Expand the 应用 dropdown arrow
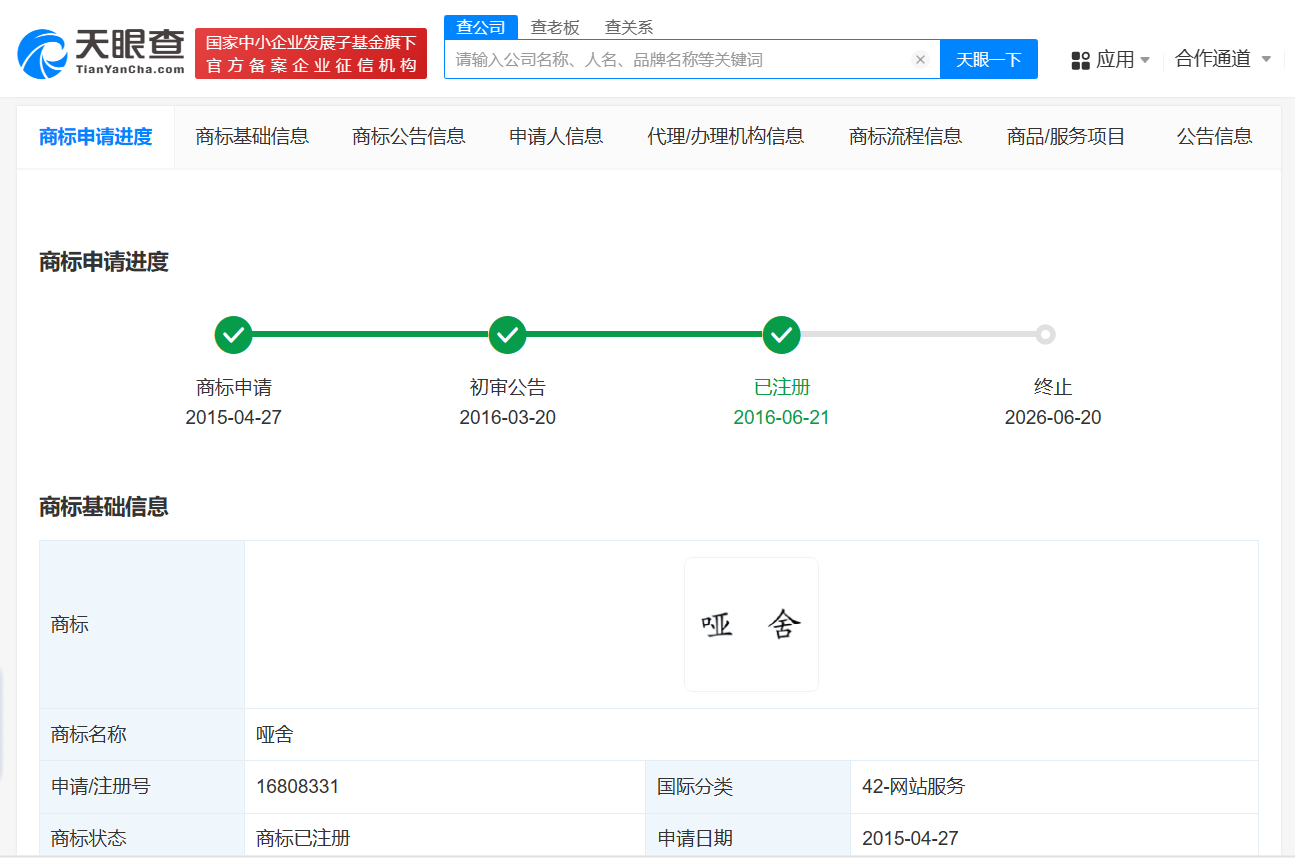 (1145, 60)
